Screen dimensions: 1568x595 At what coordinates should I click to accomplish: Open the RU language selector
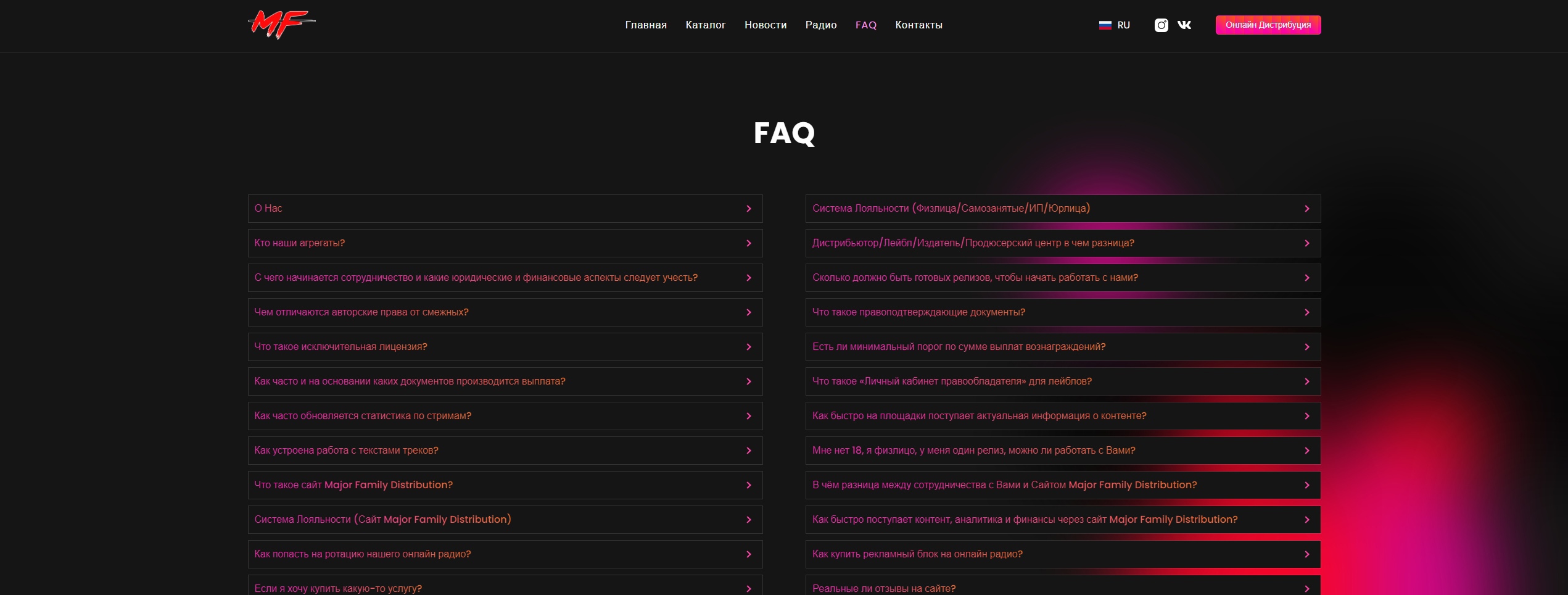click(1123, 25)
